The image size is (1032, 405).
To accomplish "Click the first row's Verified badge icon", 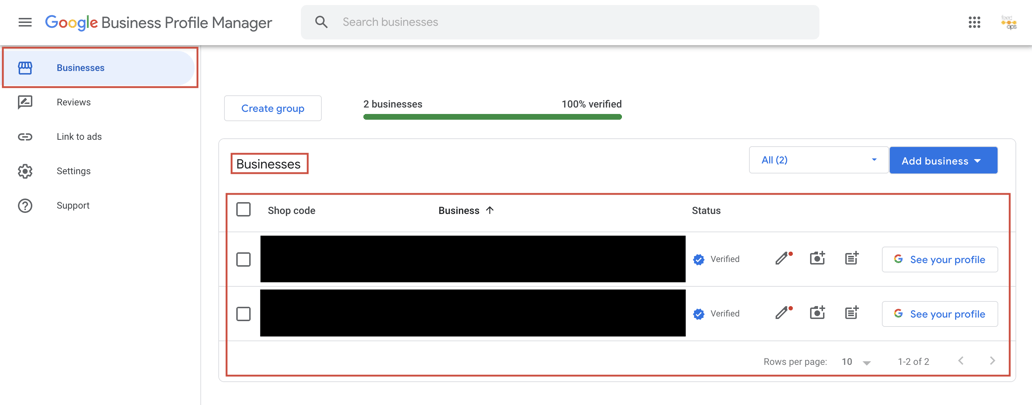I will point(699,259).
